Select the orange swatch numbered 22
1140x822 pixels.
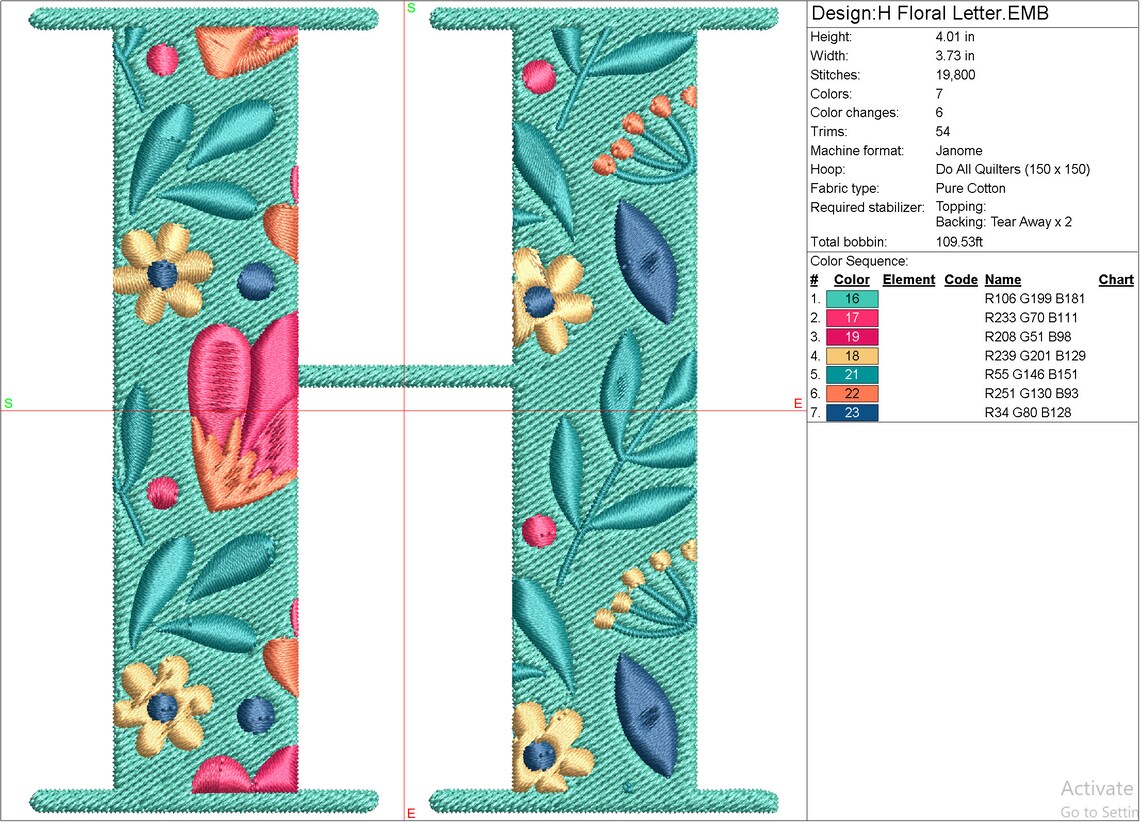[x=851, y=394]
